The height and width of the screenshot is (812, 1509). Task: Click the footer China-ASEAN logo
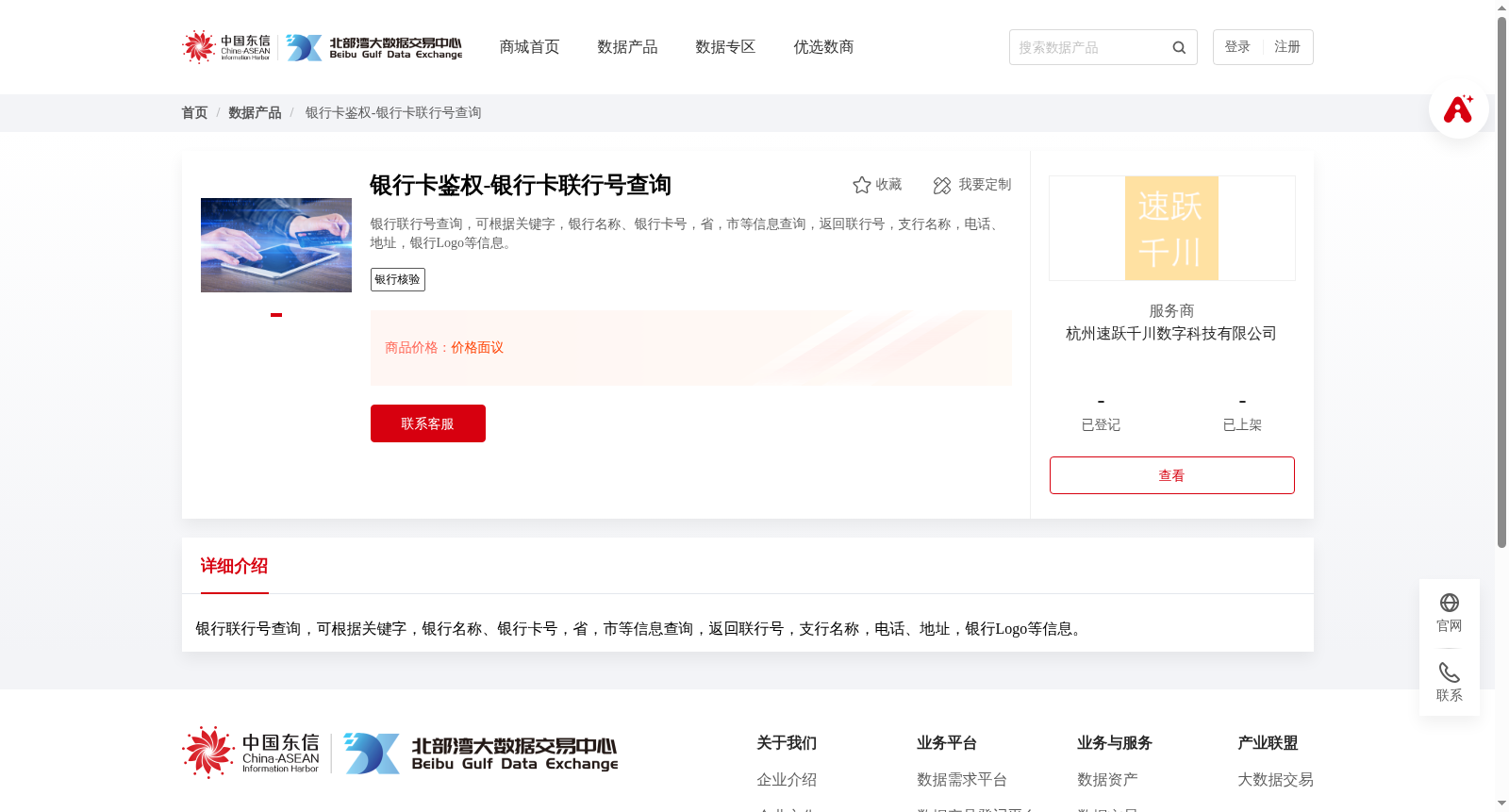click(x=251, y=753)
